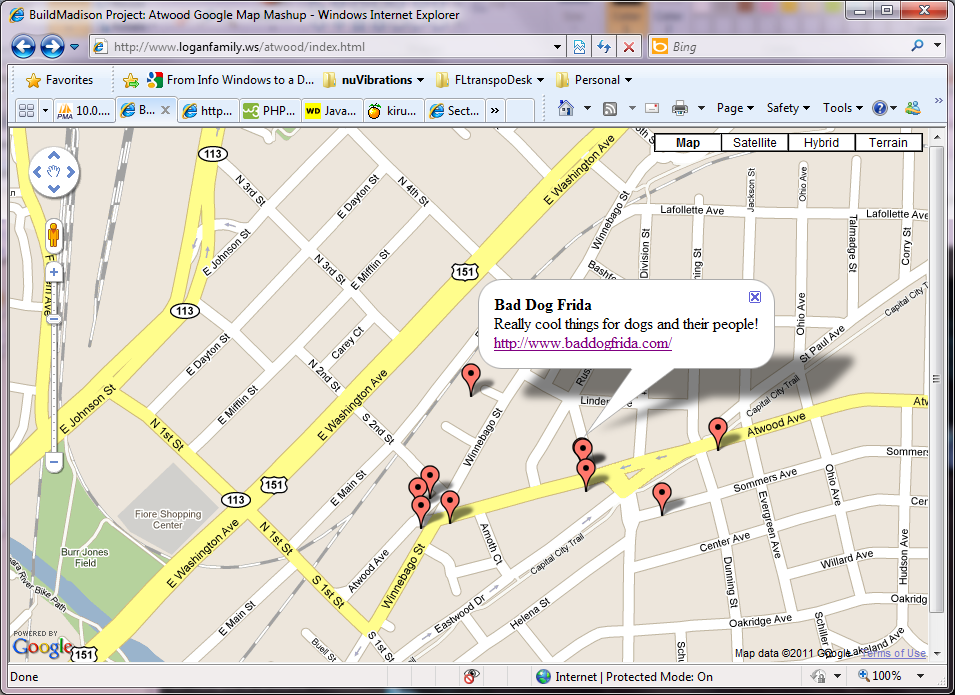Click the zoom out minus button

click(x=54, y=462)
